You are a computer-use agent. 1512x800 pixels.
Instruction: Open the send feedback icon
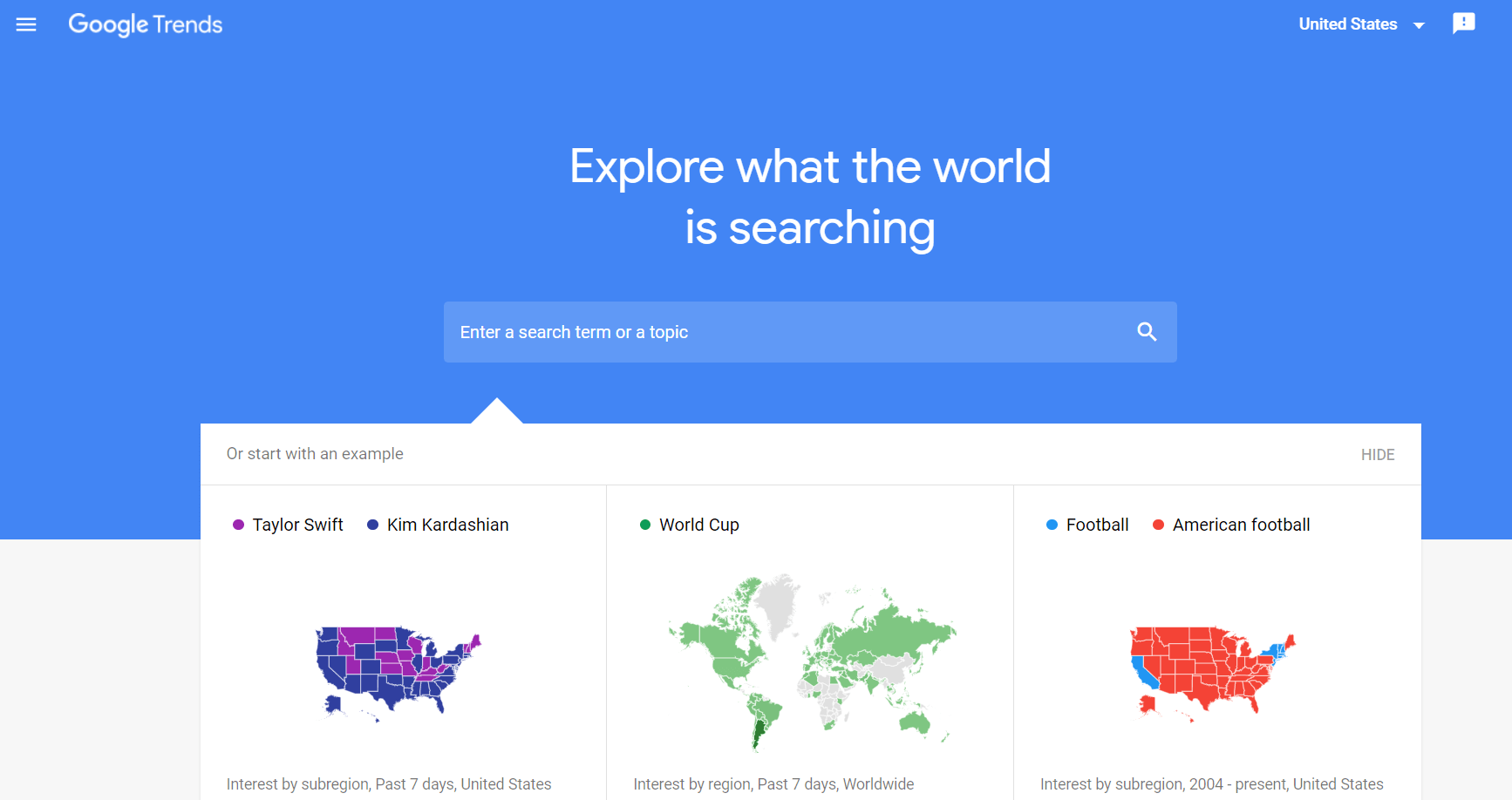[x=1463, y=24]
